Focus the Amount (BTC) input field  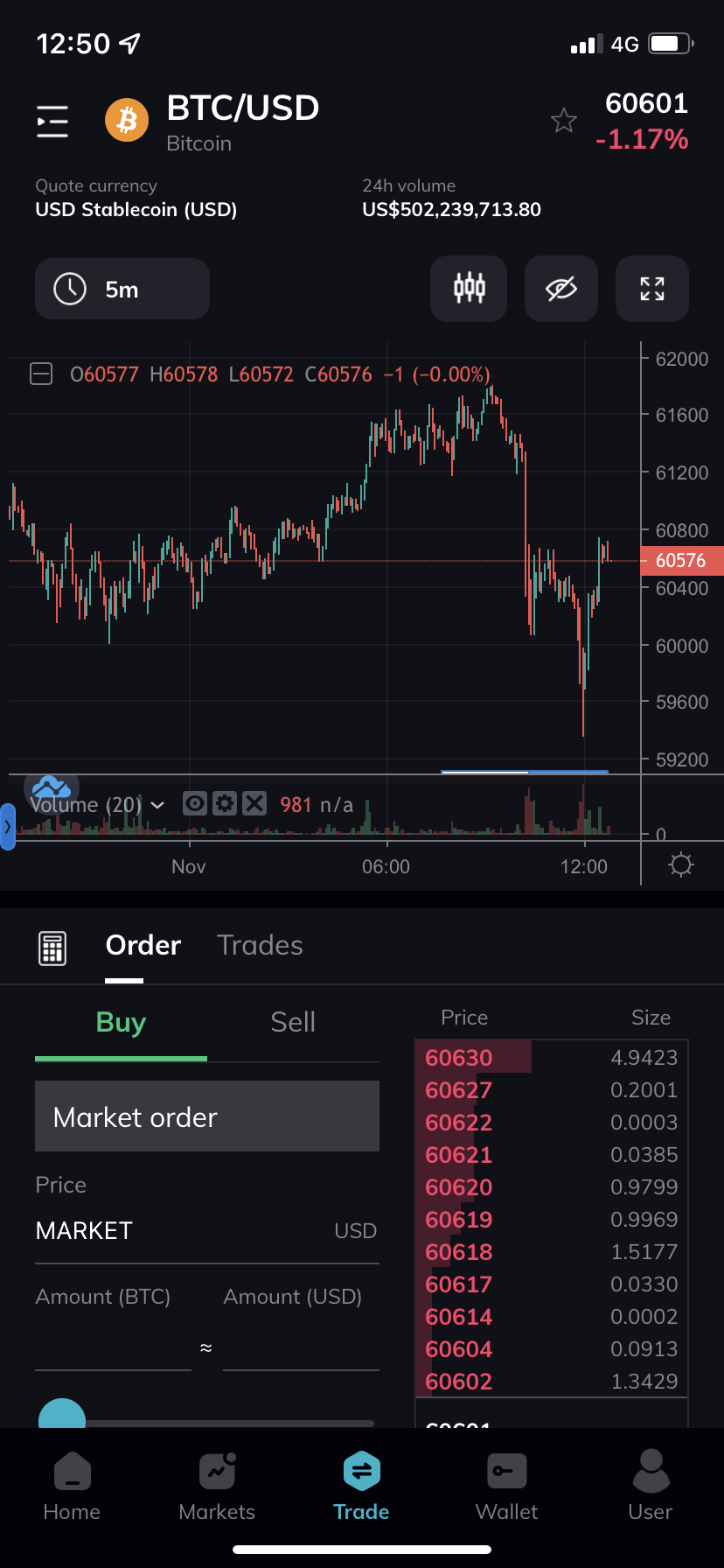coord(113,1347)
